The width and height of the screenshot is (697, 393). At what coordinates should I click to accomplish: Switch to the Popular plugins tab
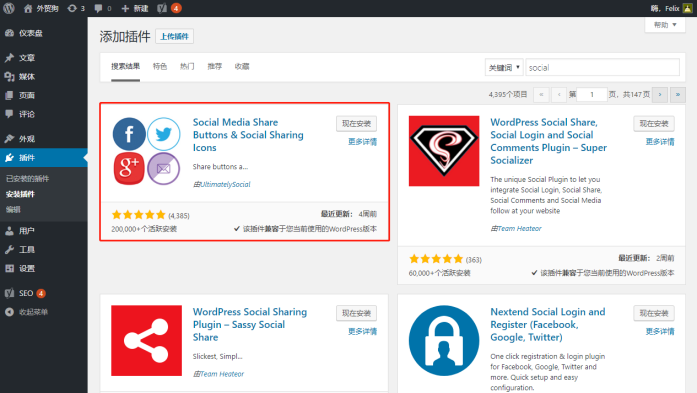(187, 66)
